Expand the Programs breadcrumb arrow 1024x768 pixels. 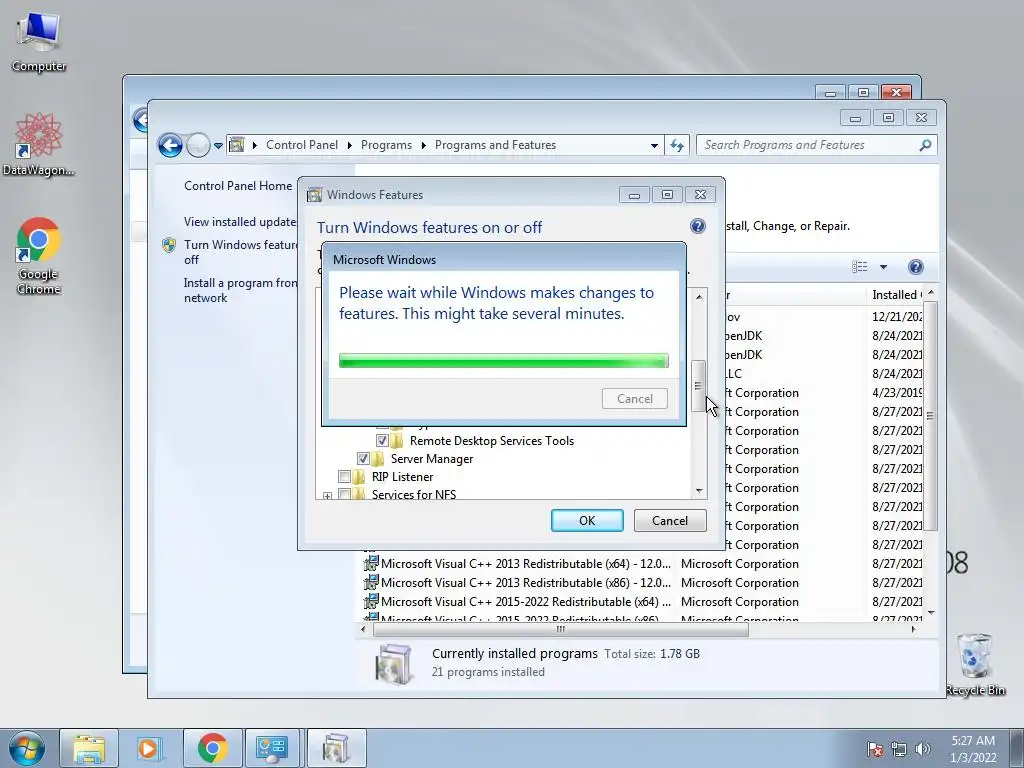(423, 145)
